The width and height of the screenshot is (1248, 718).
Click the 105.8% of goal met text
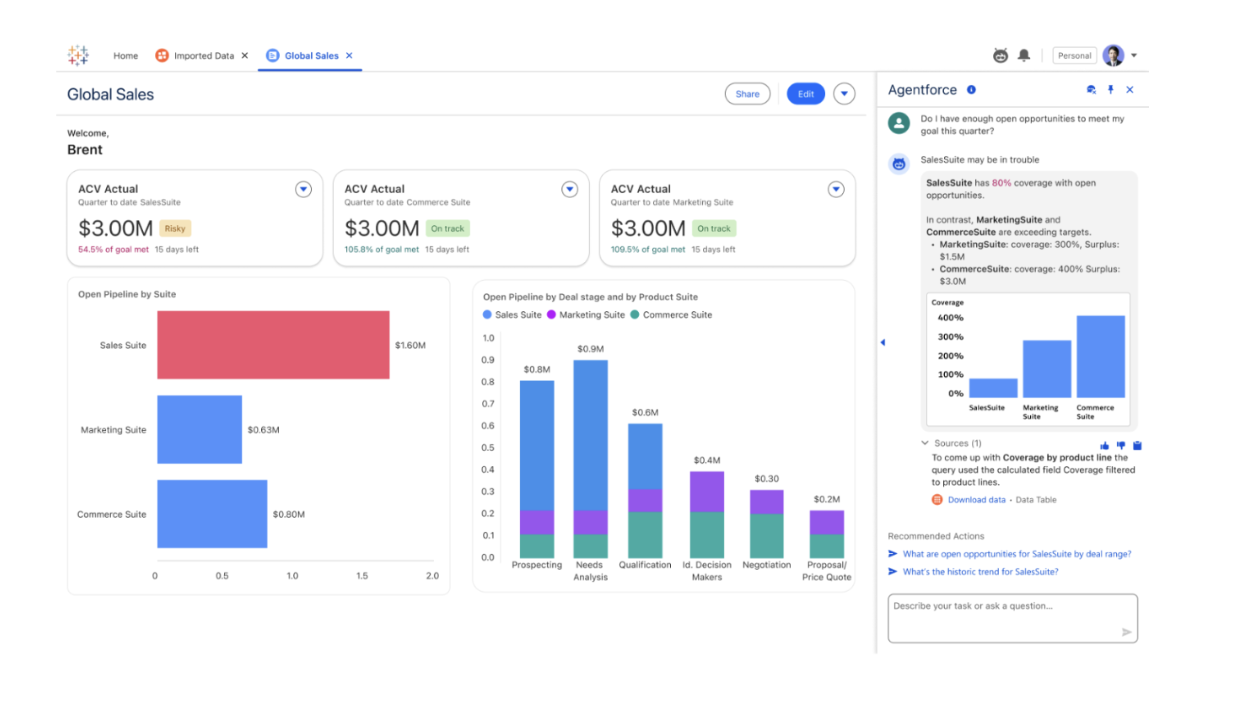click(x=382, y=249)
